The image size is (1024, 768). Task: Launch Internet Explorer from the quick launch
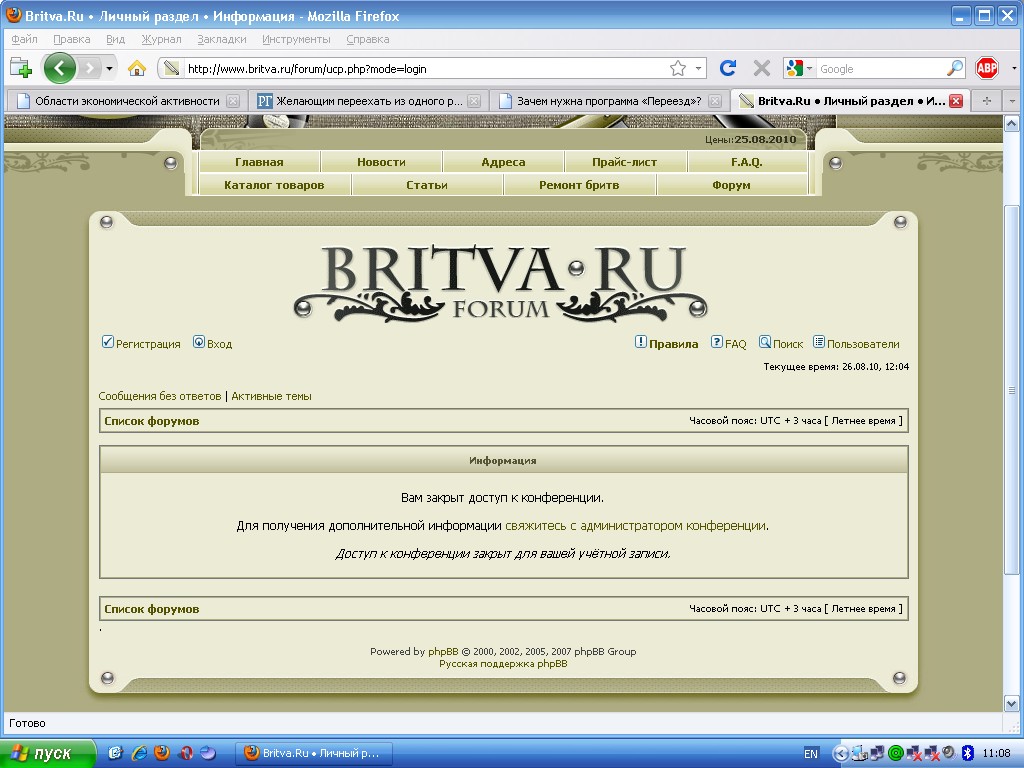[x=138, y=753]
